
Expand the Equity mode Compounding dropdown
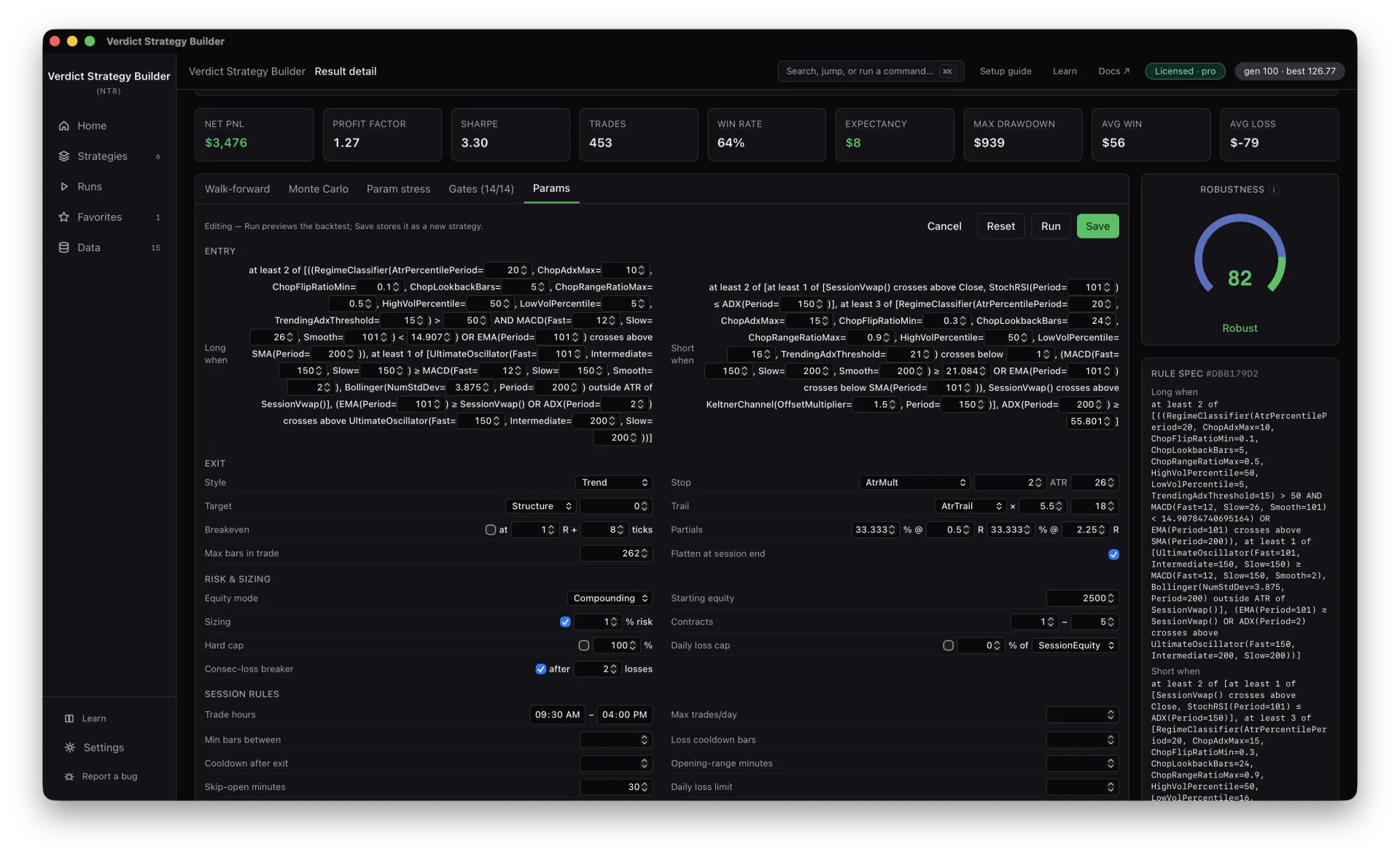tap(610, 598)
